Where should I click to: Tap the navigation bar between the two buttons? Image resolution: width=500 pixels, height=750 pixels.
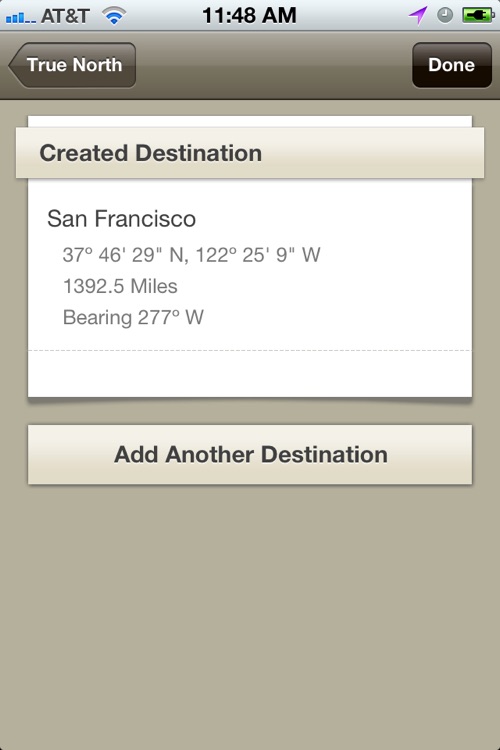274,65
